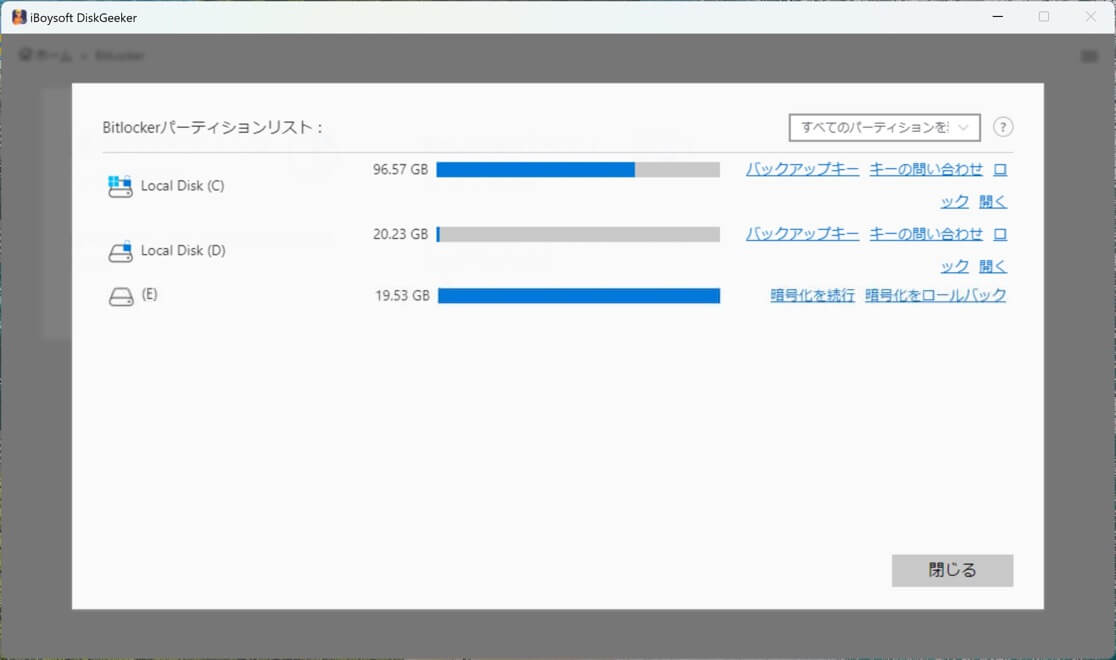This screenshot has height=660, width=1116.
Task: Click the Local Disk (C) usage bar
Action: click(578, 169)
